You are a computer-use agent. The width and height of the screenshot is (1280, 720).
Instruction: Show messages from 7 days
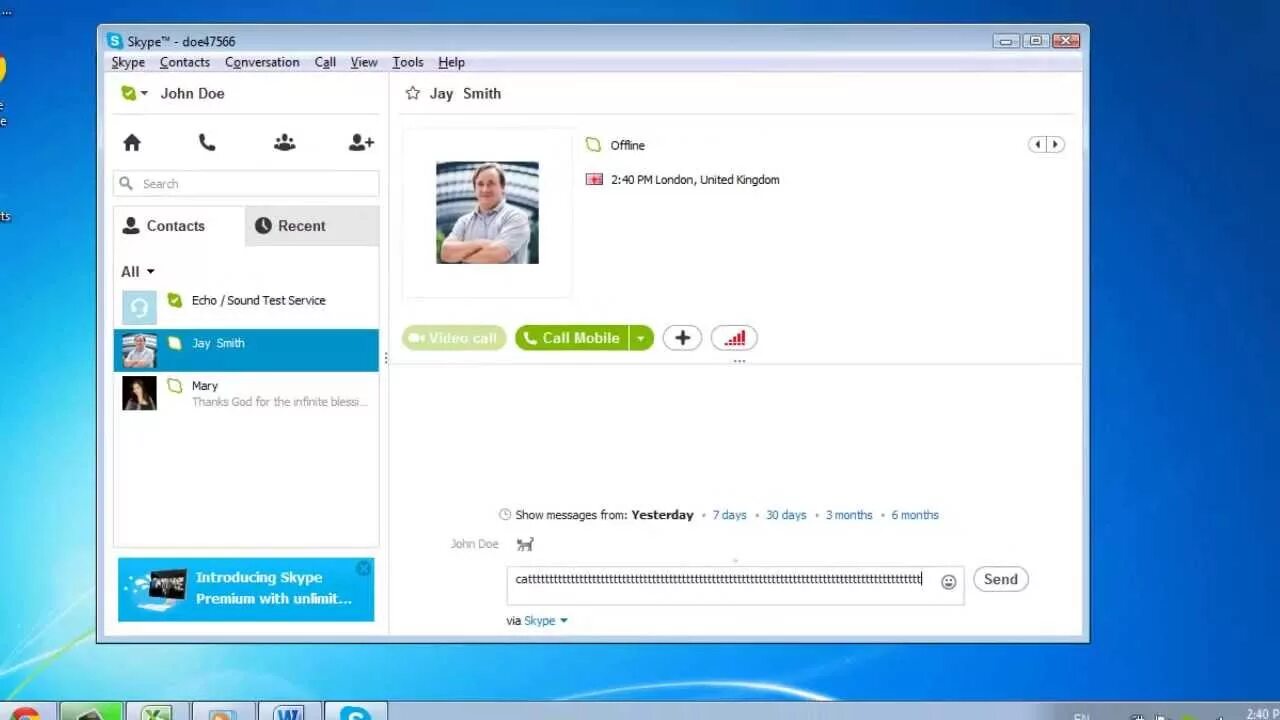tap(729, 515)
